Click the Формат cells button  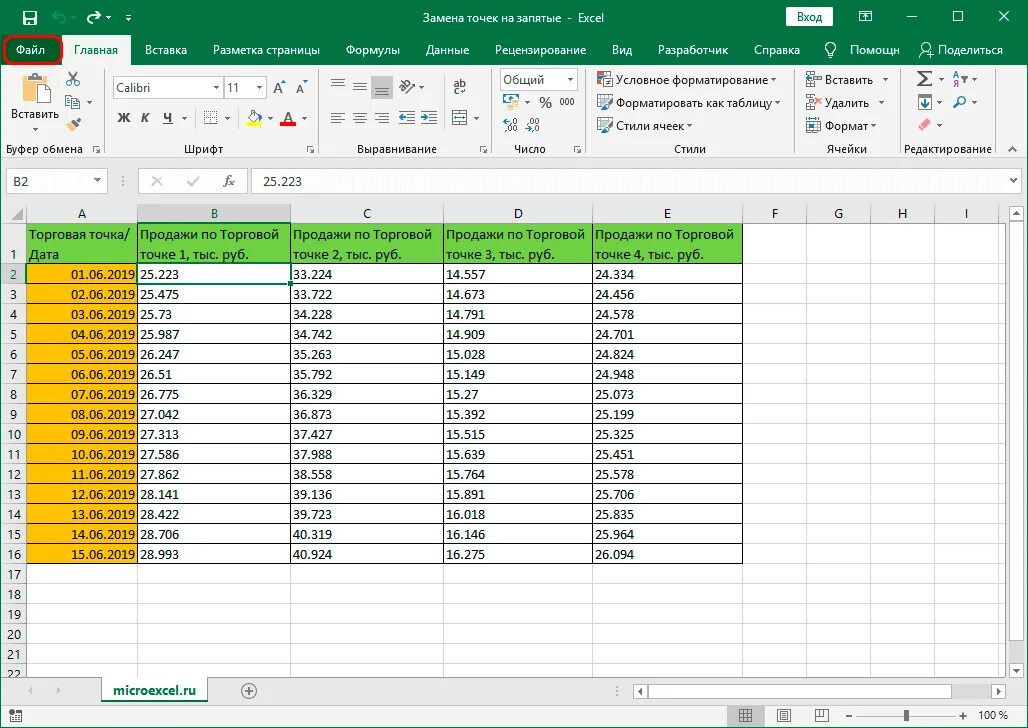point(841,125)
